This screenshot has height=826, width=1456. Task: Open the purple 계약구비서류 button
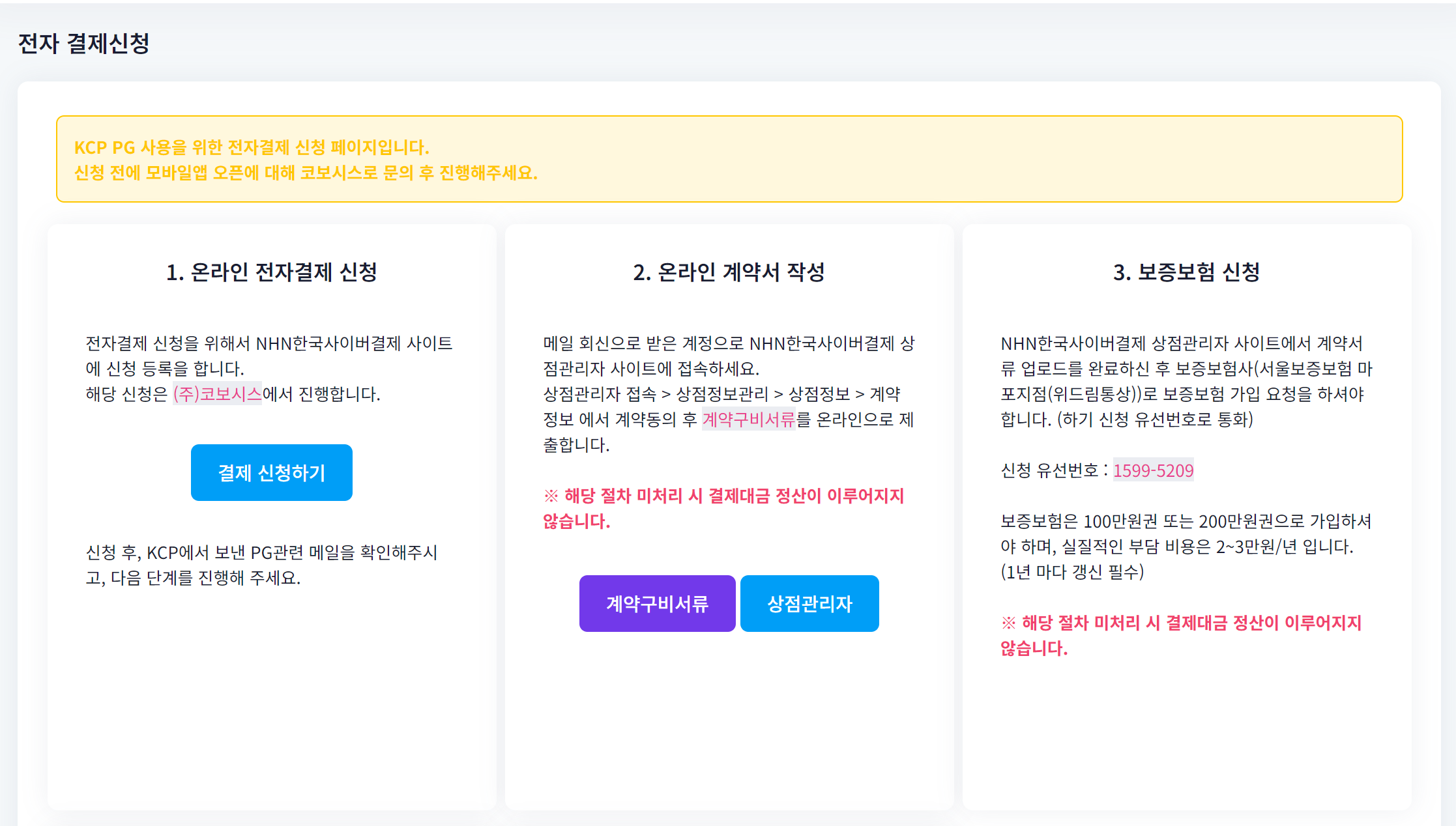point(657,603)
